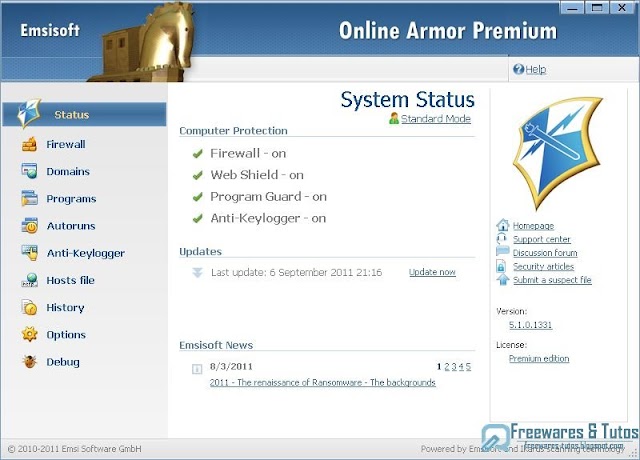
Task: Open the Hosts file section
Action: 70,280
